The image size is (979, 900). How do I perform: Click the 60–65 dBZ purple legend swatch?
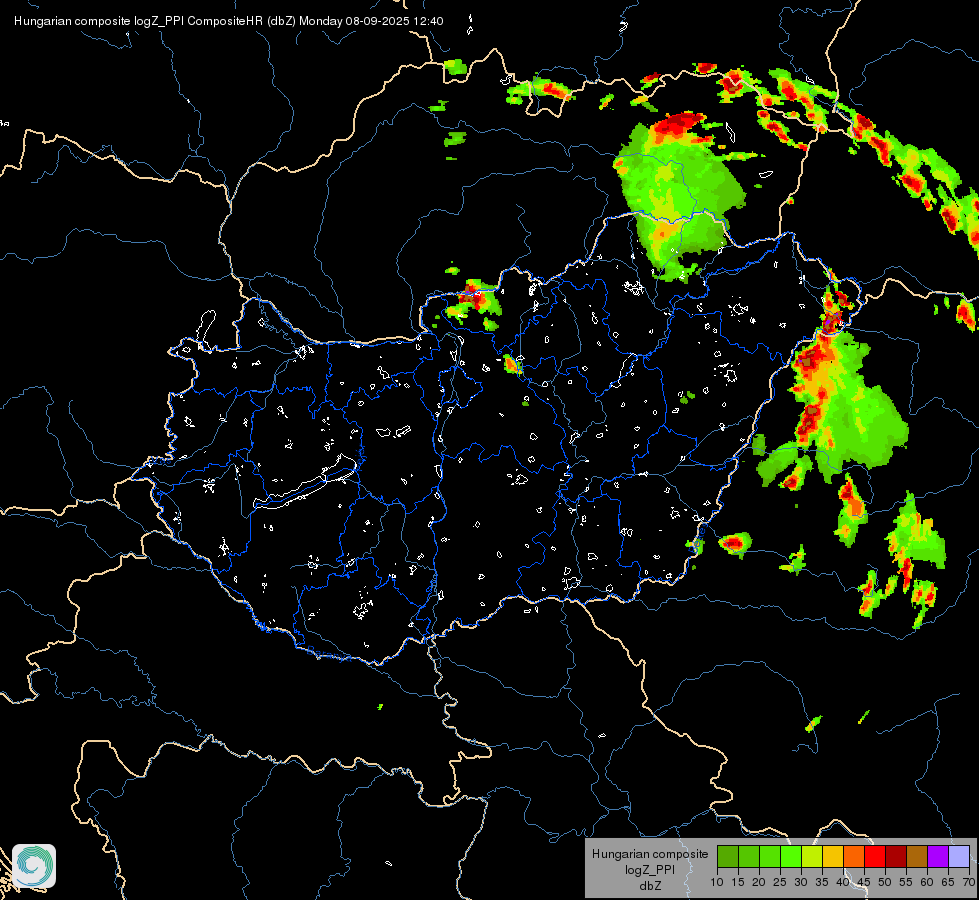938,856
